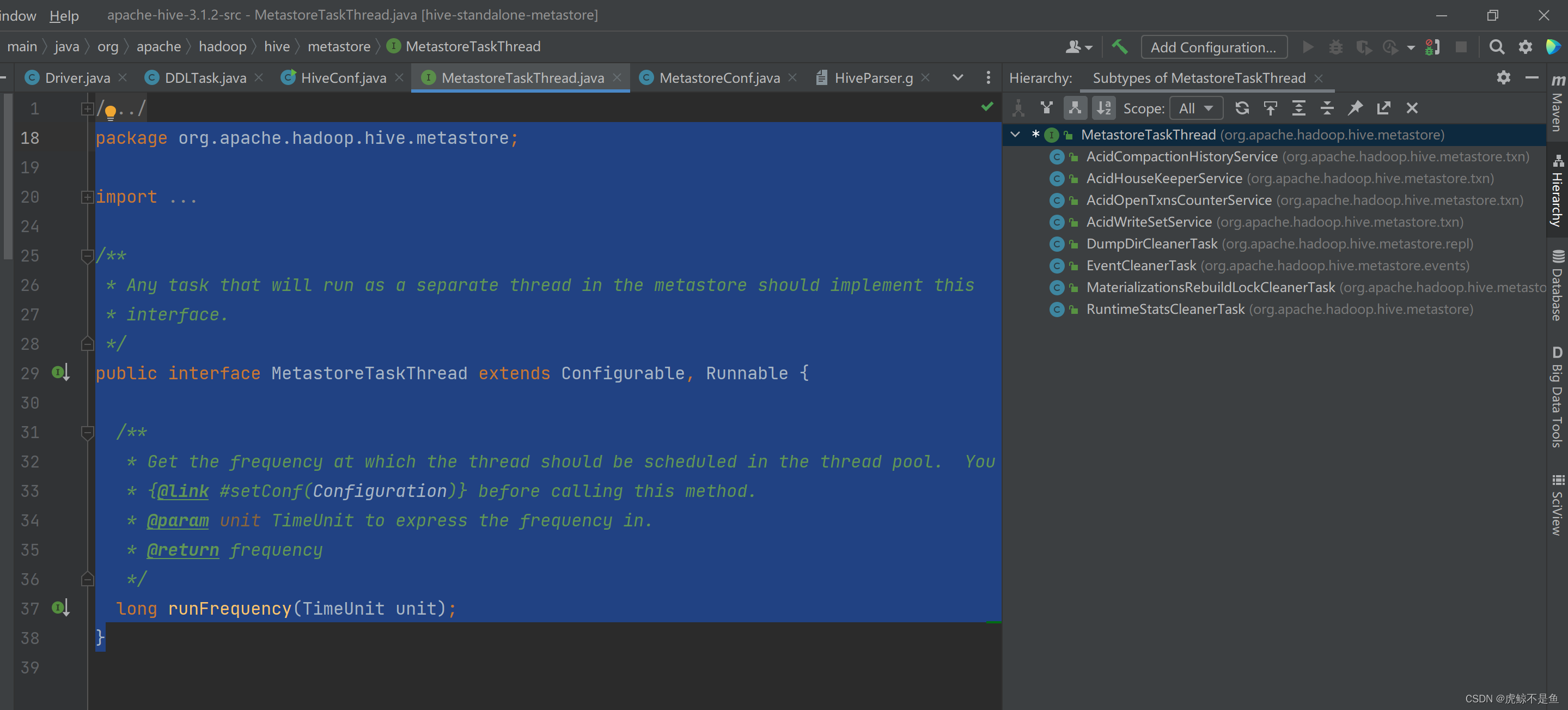
Task: Close hierarchy with X toolbar icon
Action: [1412, 108]
